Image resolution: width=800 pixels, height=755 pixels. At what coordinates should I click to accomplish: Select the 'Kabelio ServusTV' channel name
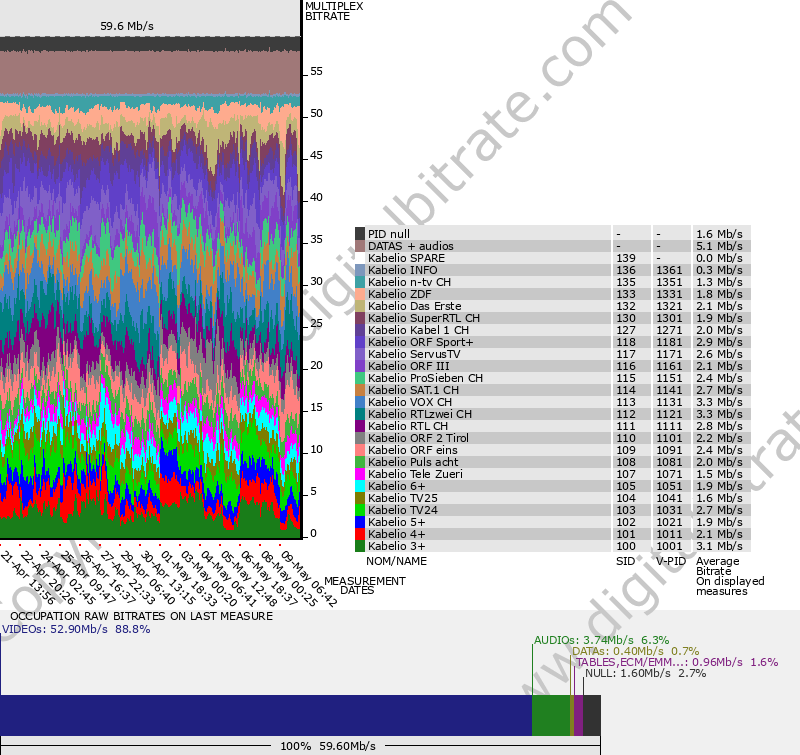pyautogui.click(x=414, y=354)
